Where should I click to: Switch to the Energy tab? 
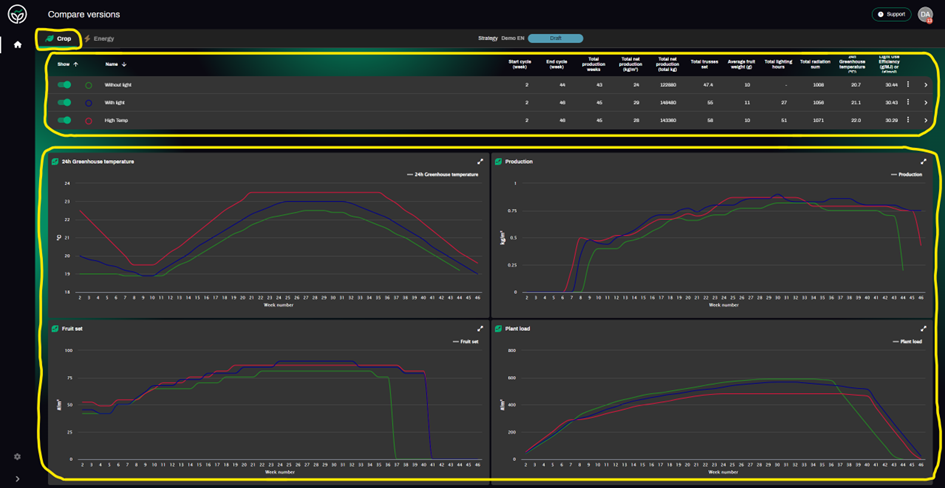pyautogui.click(x=99, y=39)
